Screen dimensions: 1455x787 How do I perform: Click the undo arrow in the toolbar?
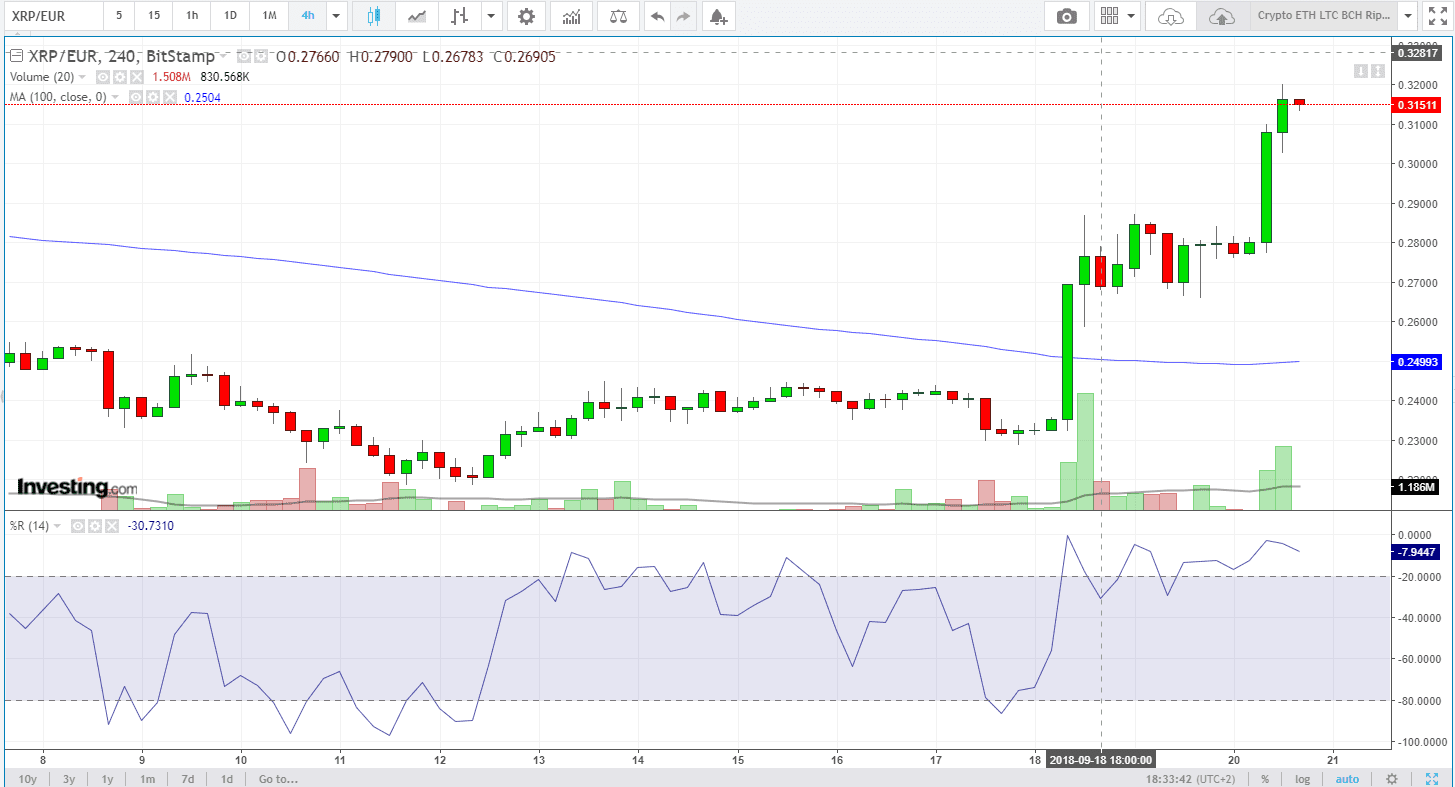[x=657, y=16]
